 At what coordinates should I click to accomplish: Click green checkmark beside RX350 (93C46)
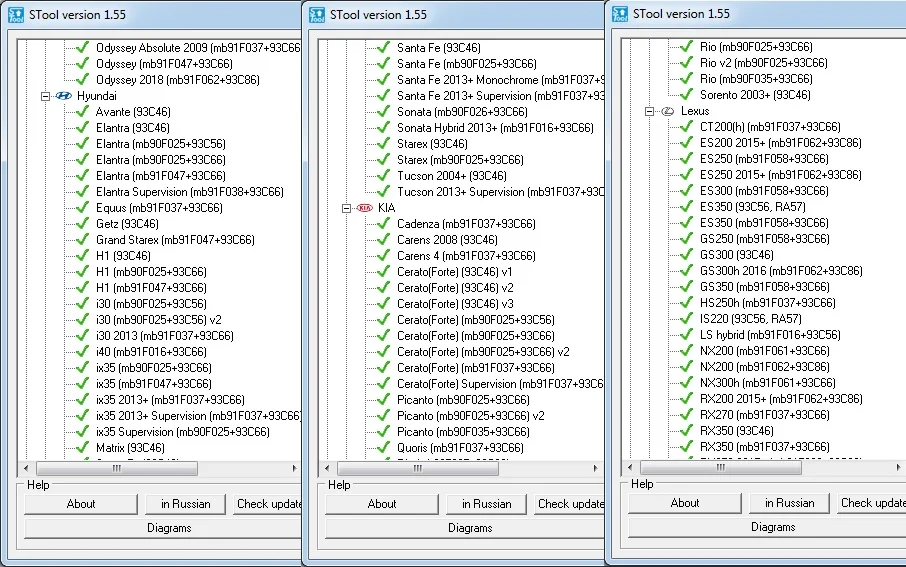click(x=686, y=431)
